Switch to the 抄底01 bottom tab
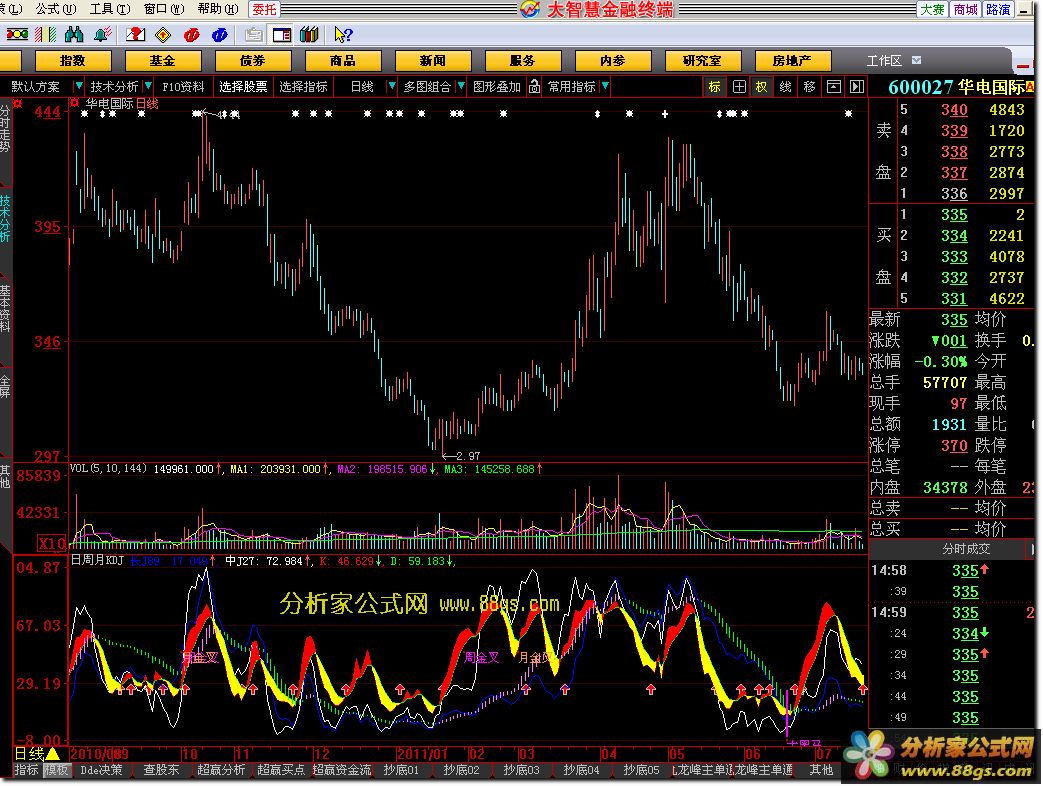 [x=401, y=770]
